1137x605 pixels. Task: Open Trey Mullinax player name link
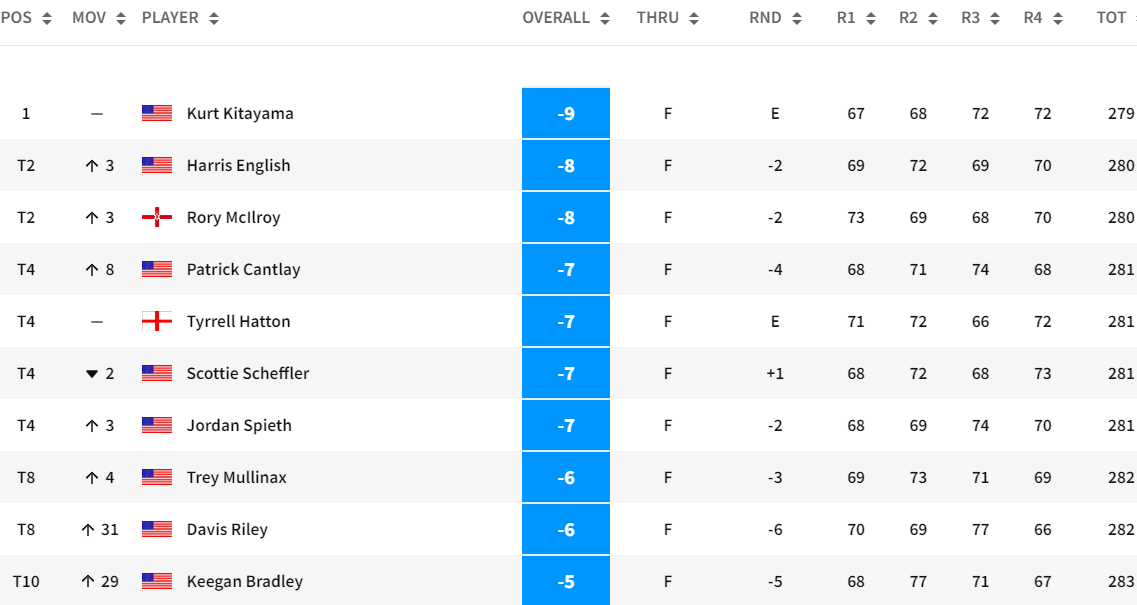tap(236, 477)
